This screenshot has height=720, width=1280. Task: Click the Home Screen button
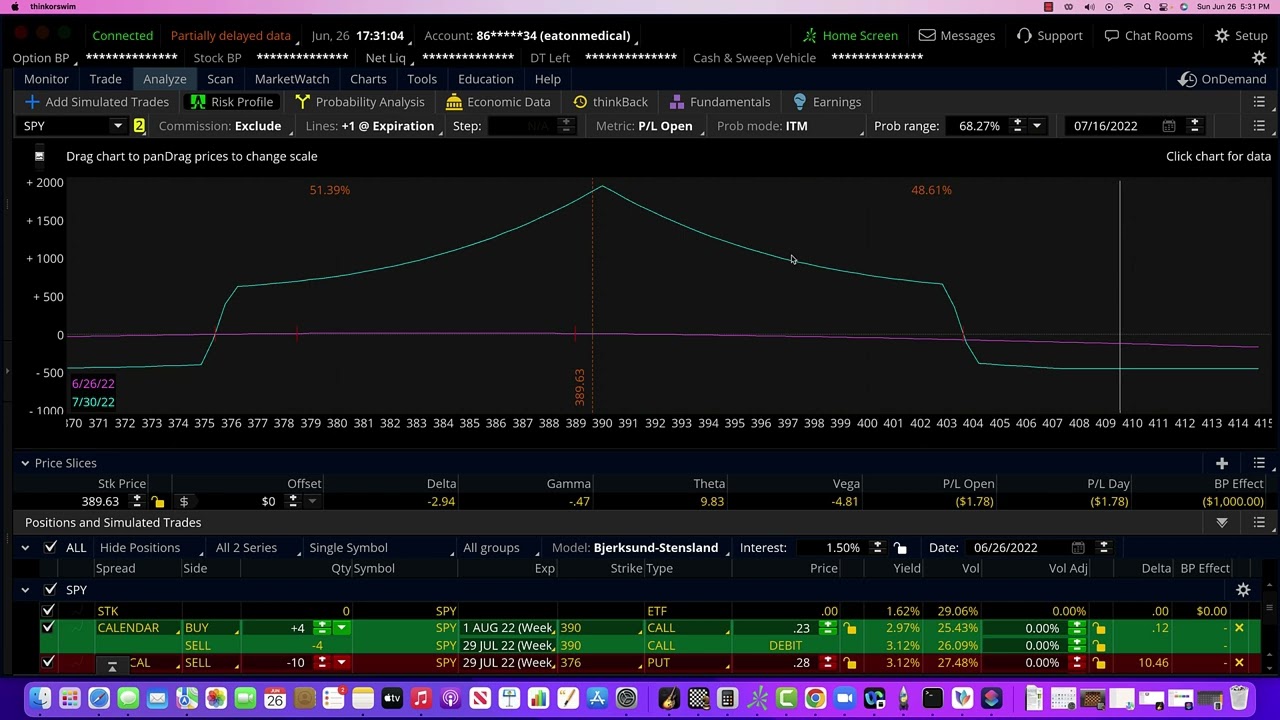point(850,36)
